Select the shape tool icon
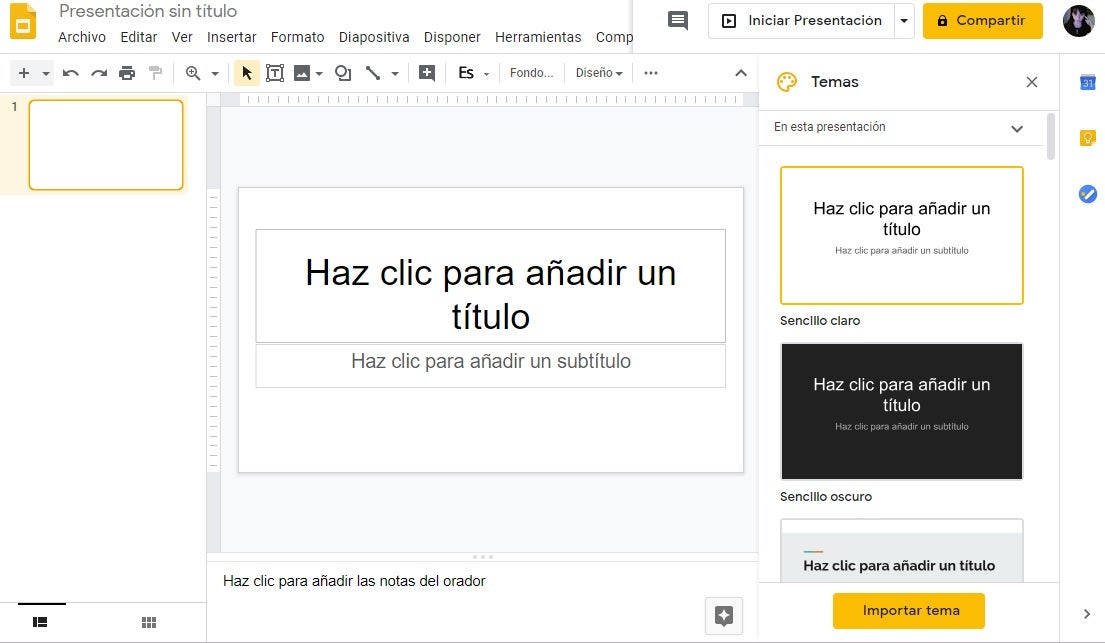1105x643 pixels. (343, 73)
